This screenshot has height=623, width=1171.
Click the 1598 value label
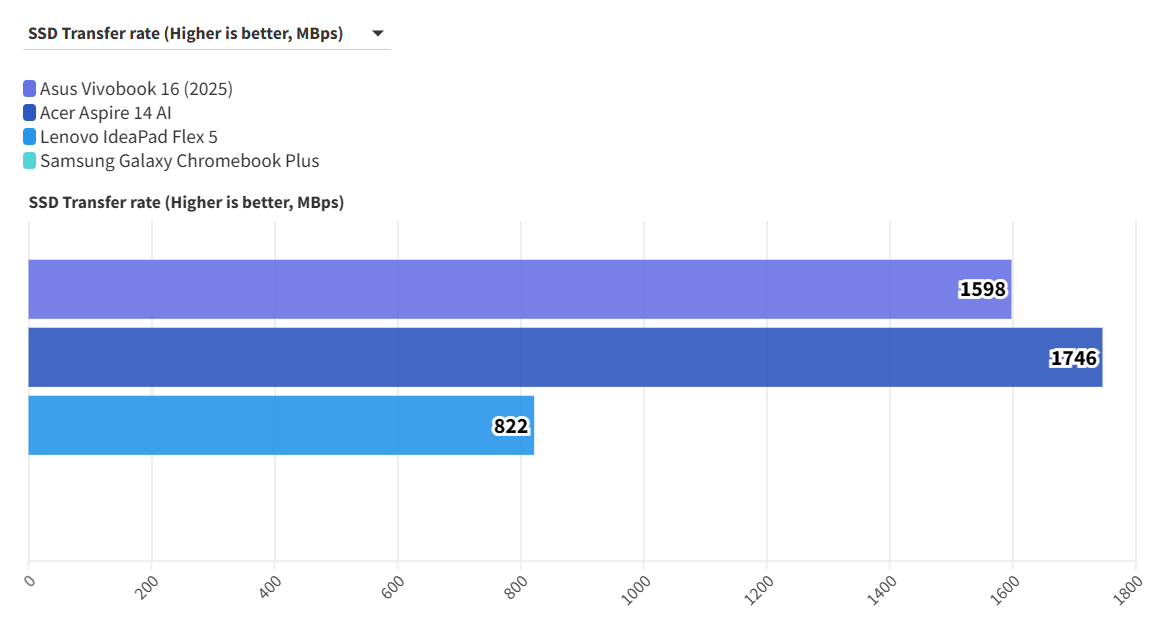pyautogui.click(x=982, y=290)
